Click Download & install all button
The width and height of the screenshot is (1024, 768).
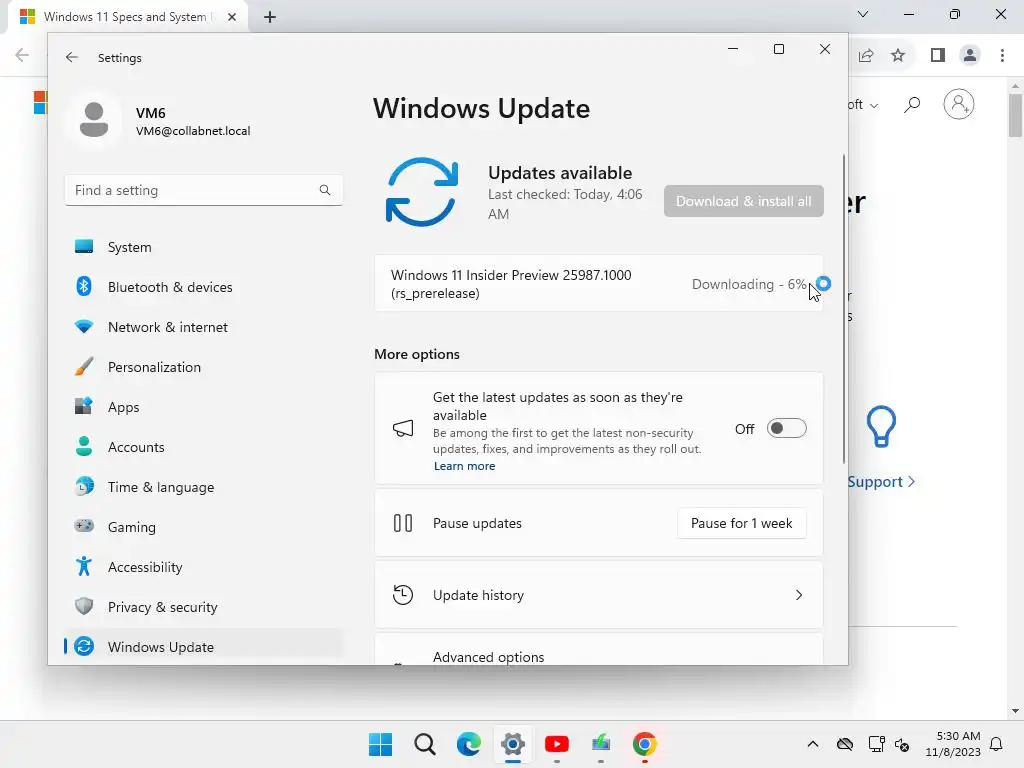744,201
